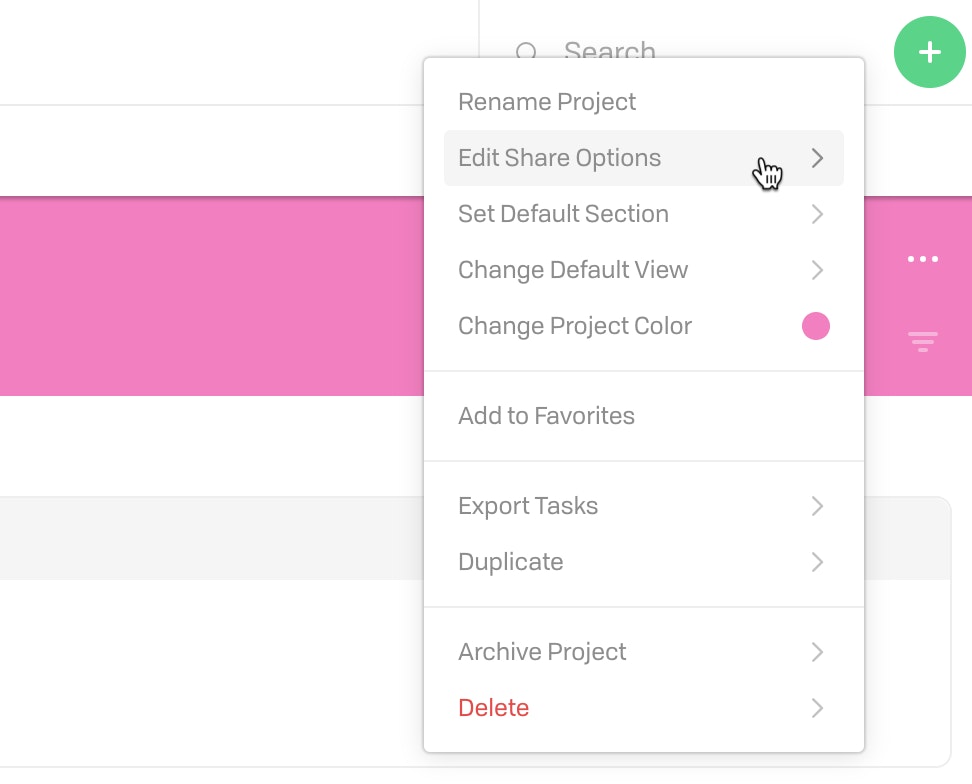Click the pink project color dot

[x=815, y=326]
